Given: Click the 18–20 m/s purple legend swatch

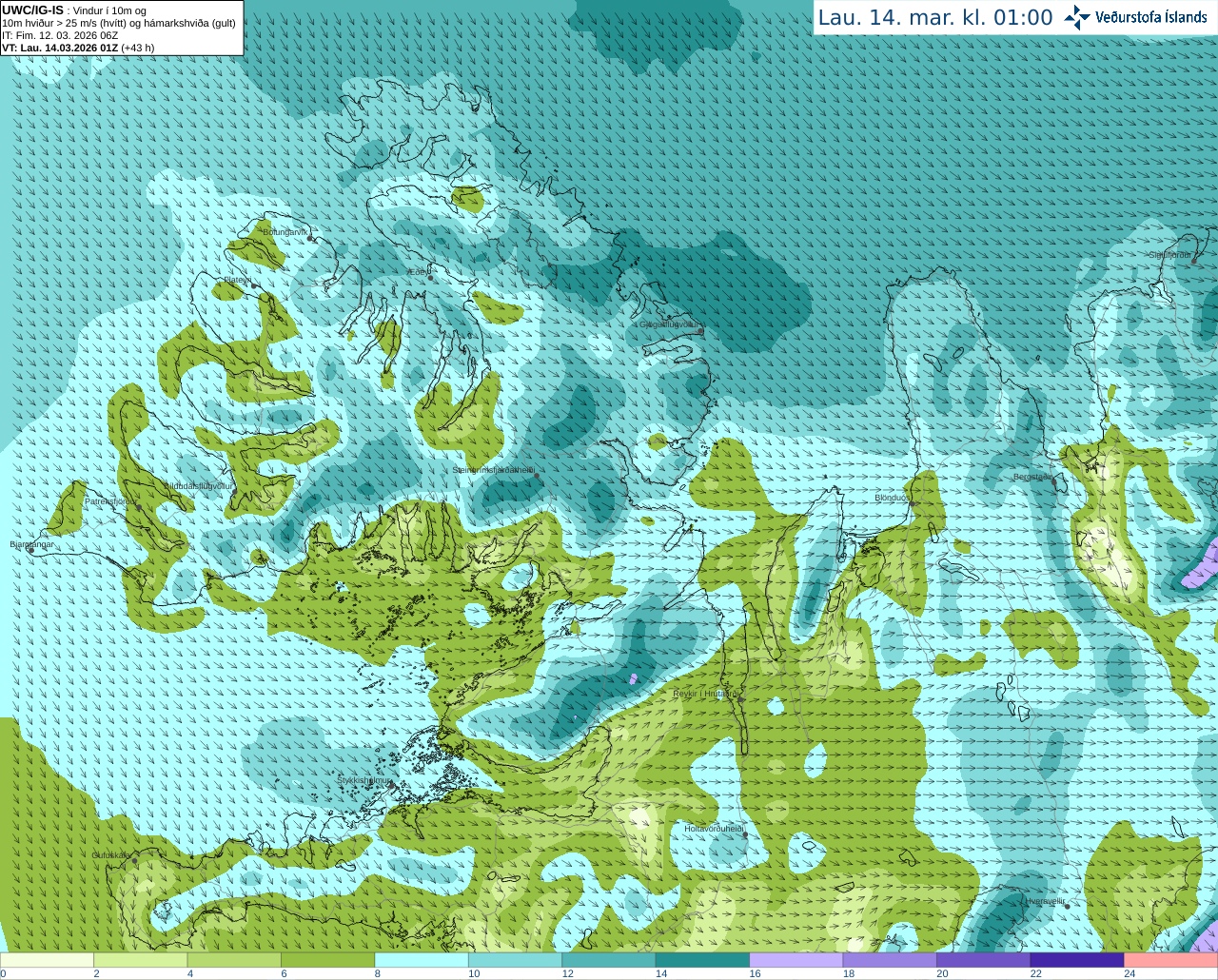Looking at the screenshot, I should pos(890,960).
